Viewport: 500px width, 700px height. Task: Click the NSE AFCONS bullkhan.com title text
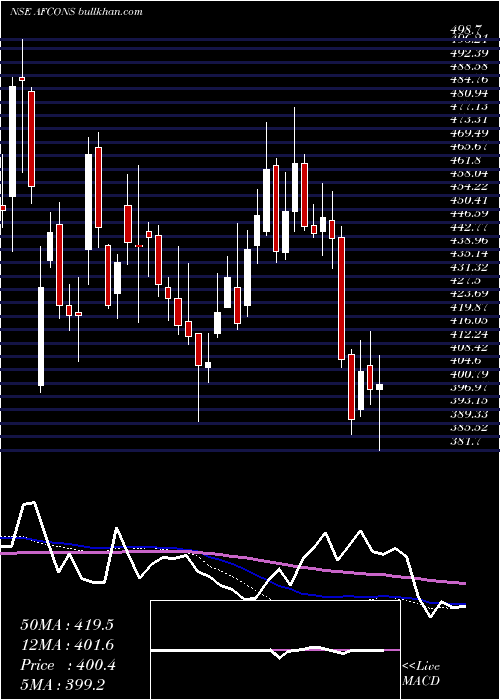point(76,12)
